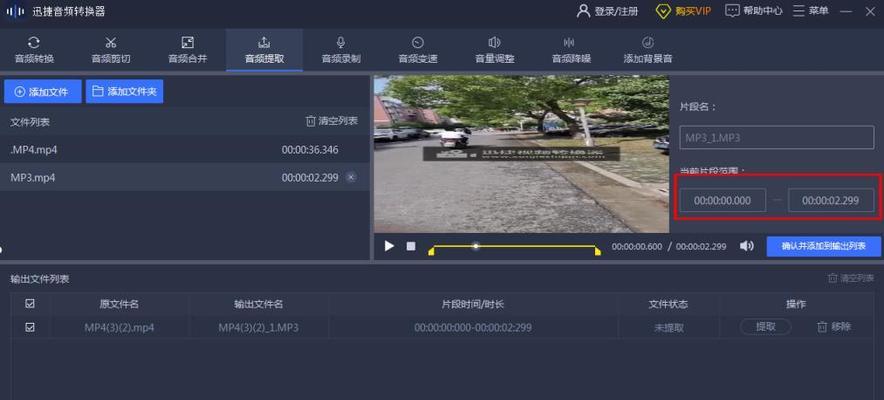Click the 输出文件名 column header
This screenshot has width=884, height=400.
(x=259, y=304)
